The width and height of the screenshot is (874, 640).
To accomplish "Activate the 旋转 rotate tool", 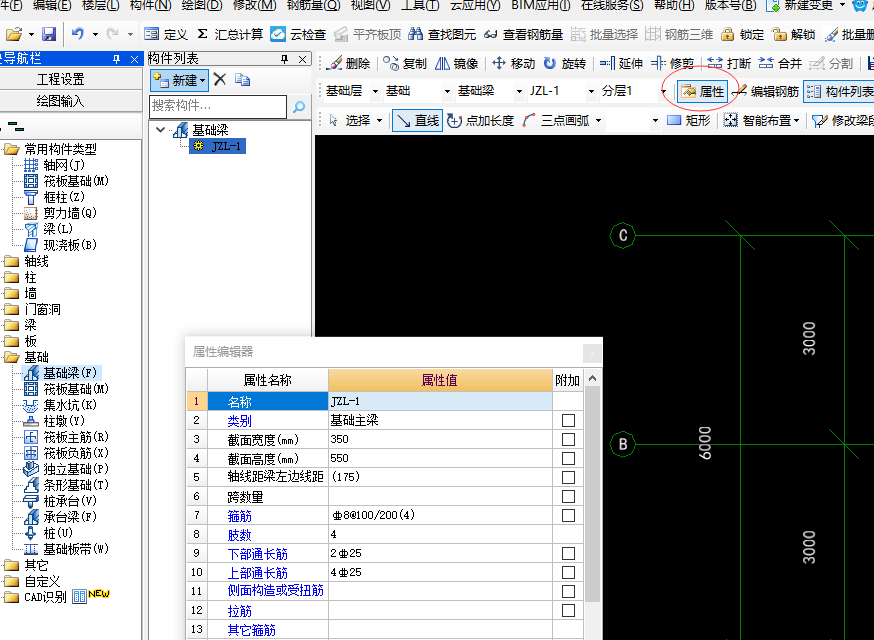I will pyautogui.click(x=564, y=64).
